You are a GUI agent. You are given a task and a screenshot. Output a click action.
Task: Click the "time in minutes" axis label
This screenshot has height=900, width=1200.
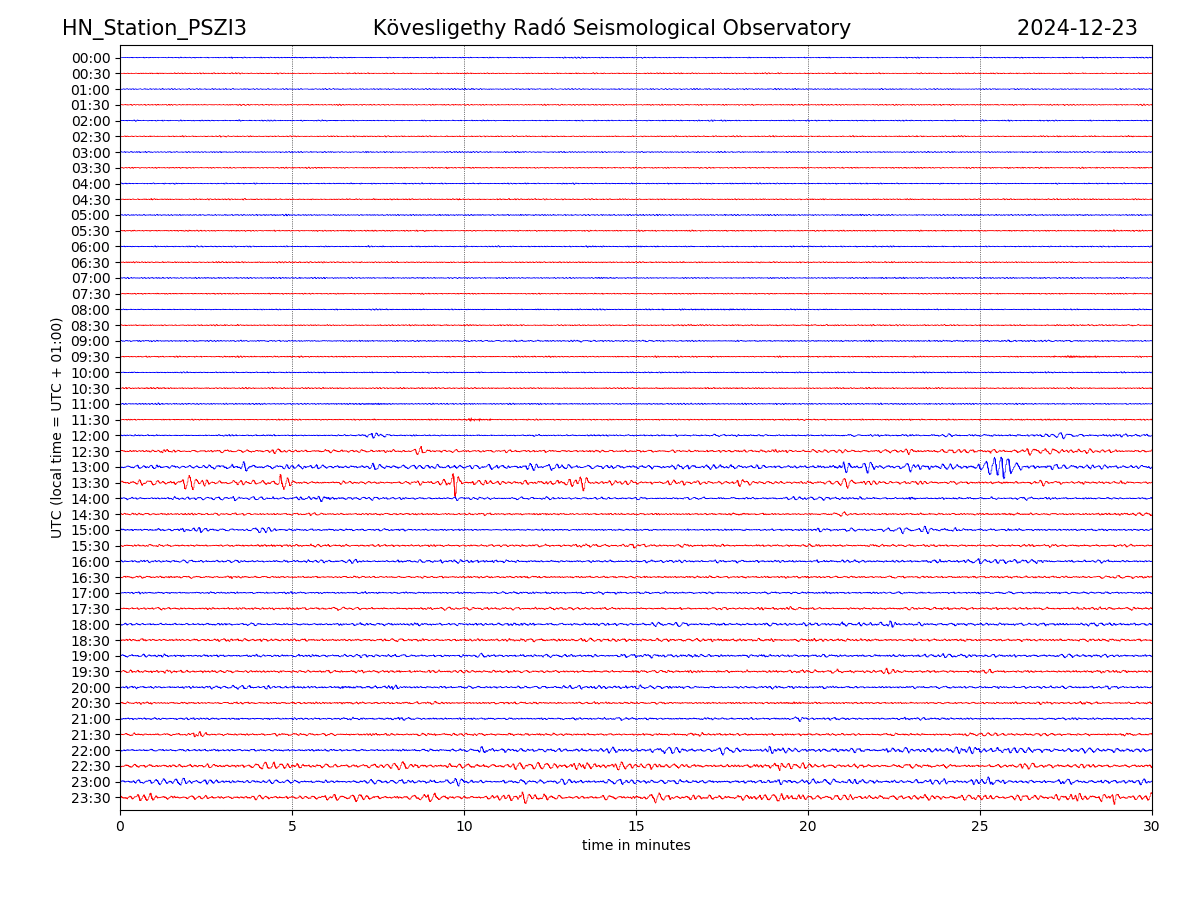pos(636,845)
